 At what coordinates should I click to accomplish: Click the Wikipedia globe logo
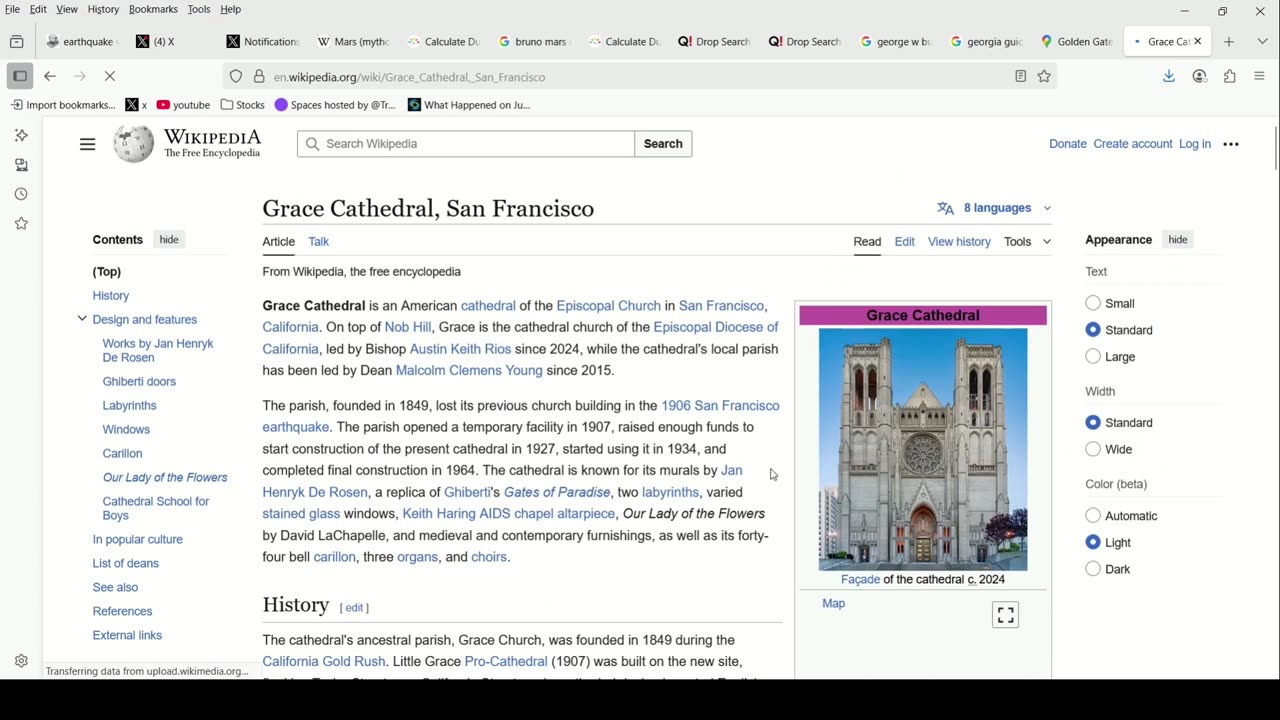coord(133,144)
